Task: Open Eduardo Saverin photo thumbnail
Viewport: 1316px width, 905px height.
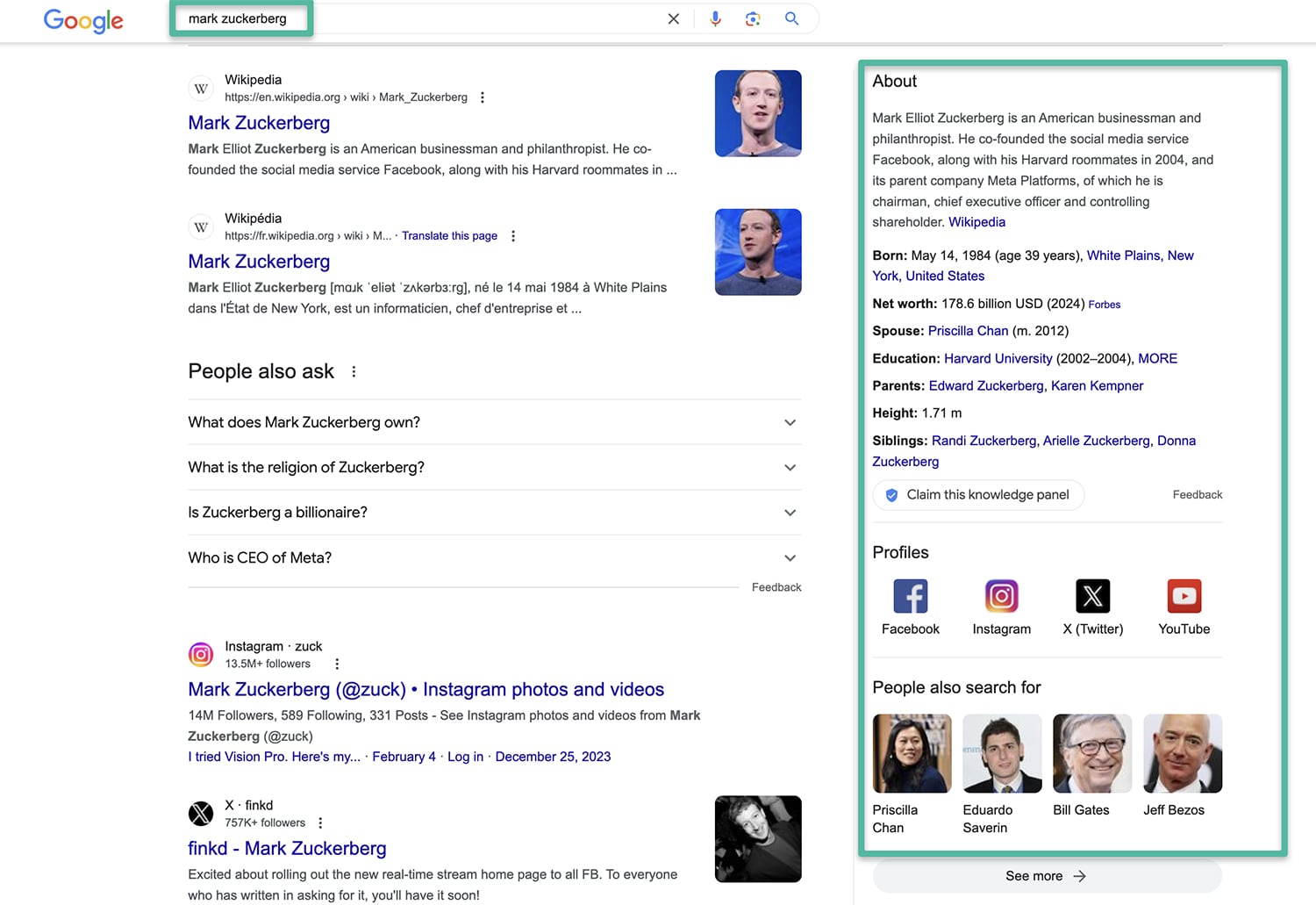Action: [1002, 753]
